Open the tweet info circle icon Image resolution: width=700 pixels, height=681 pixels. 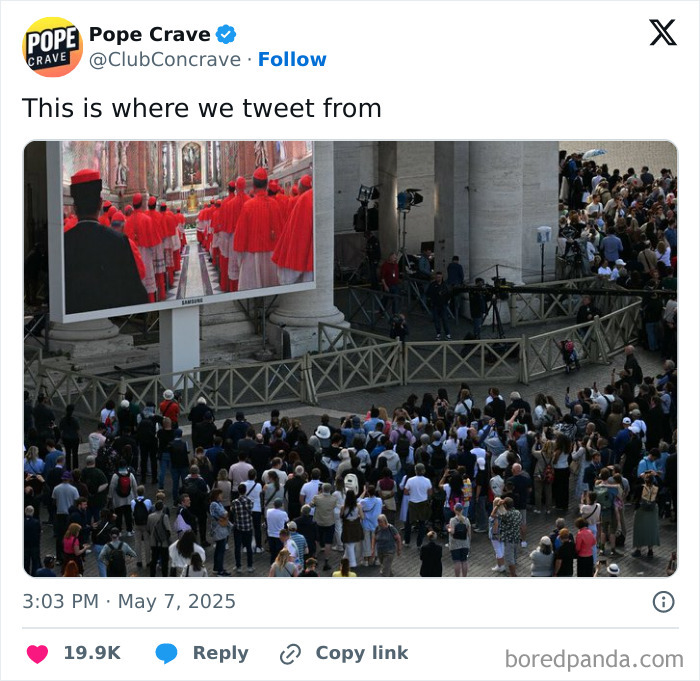pos(663,602)
